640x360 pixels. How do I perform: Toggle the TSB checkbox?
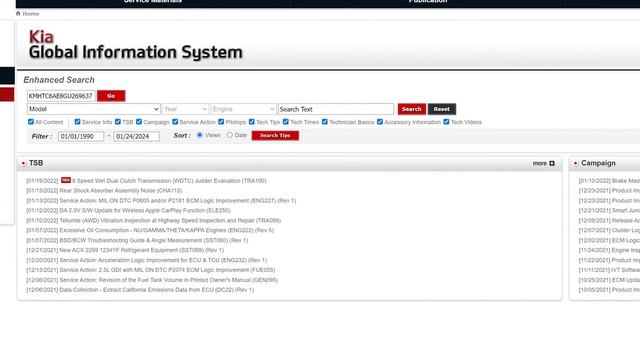coord(118,122)
